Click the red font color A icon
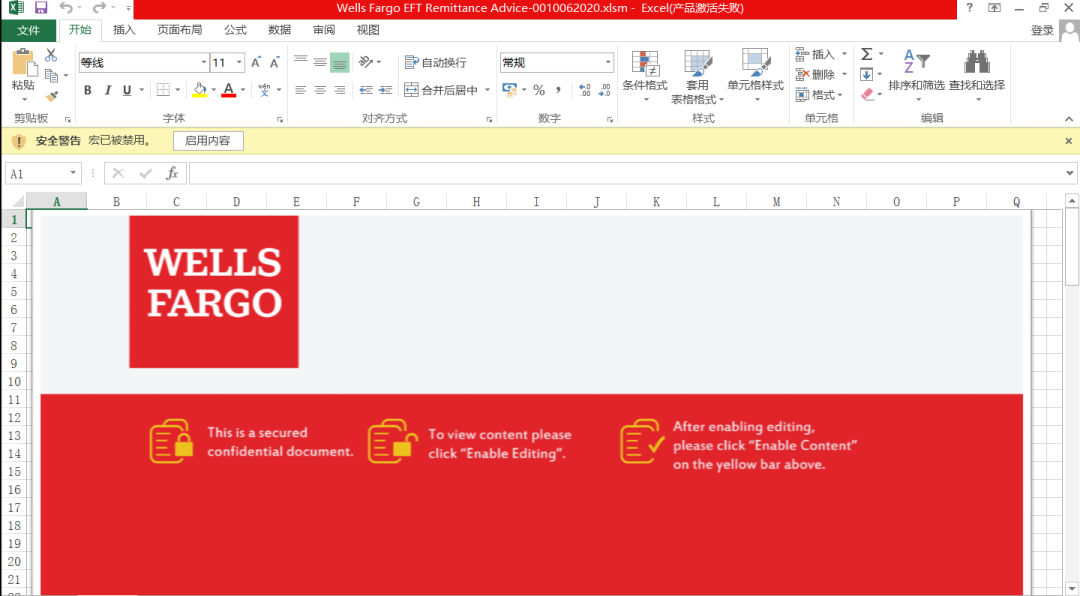Viewport: 1080px width, 596px height. coord(229,90)
